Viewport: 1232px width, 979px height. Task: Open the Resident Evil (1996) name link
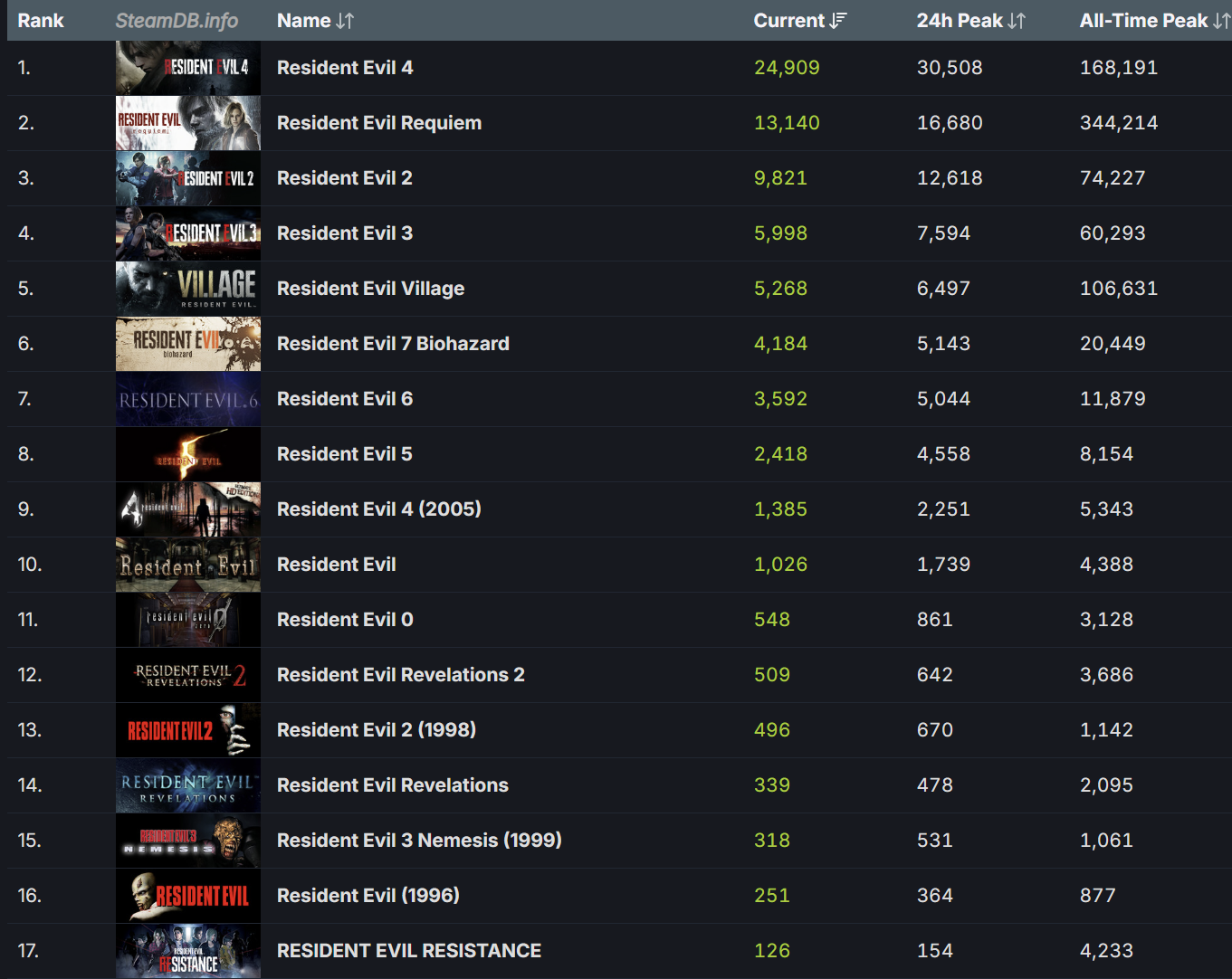tap(368, 896)
